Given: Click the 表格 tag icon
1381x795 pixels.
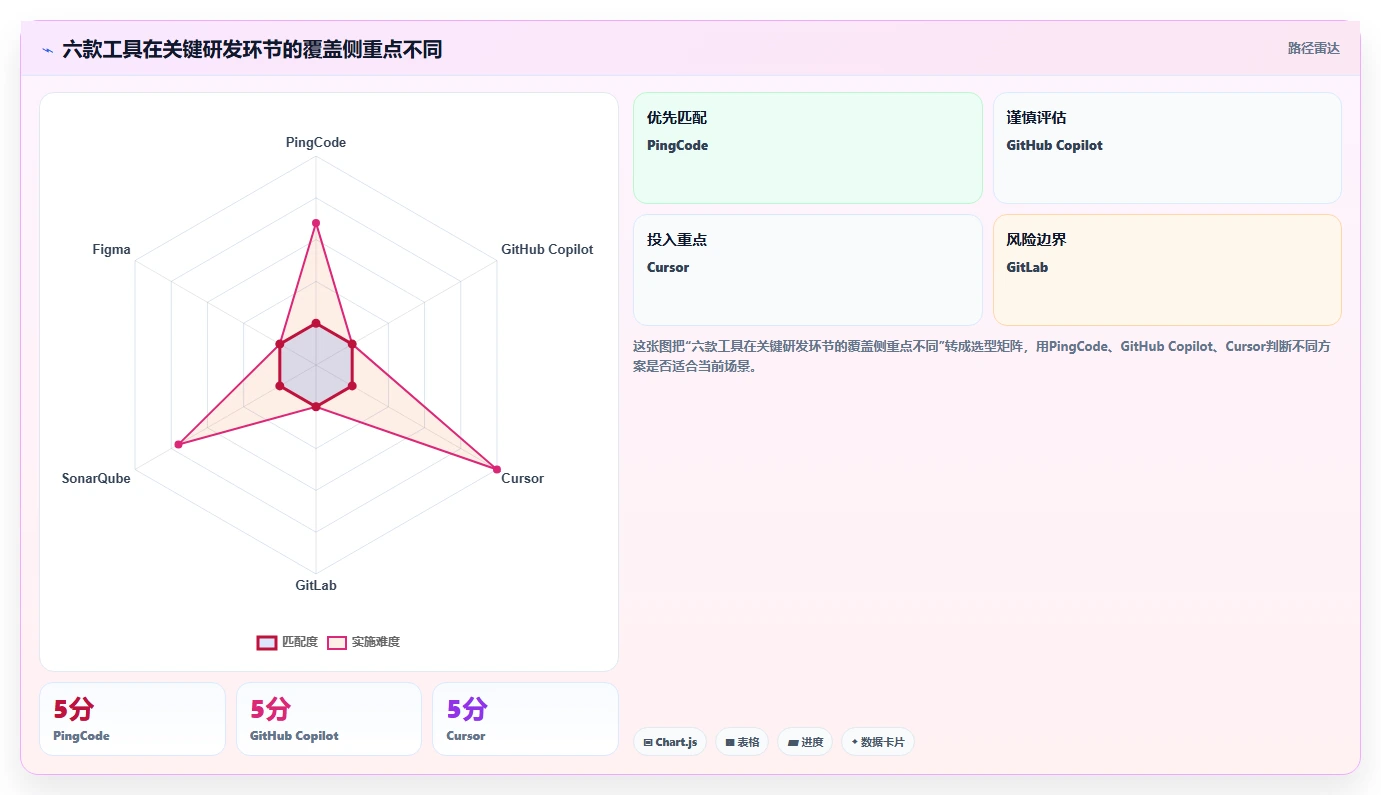Looking at the screenshot, I should [x=730, y=742].
